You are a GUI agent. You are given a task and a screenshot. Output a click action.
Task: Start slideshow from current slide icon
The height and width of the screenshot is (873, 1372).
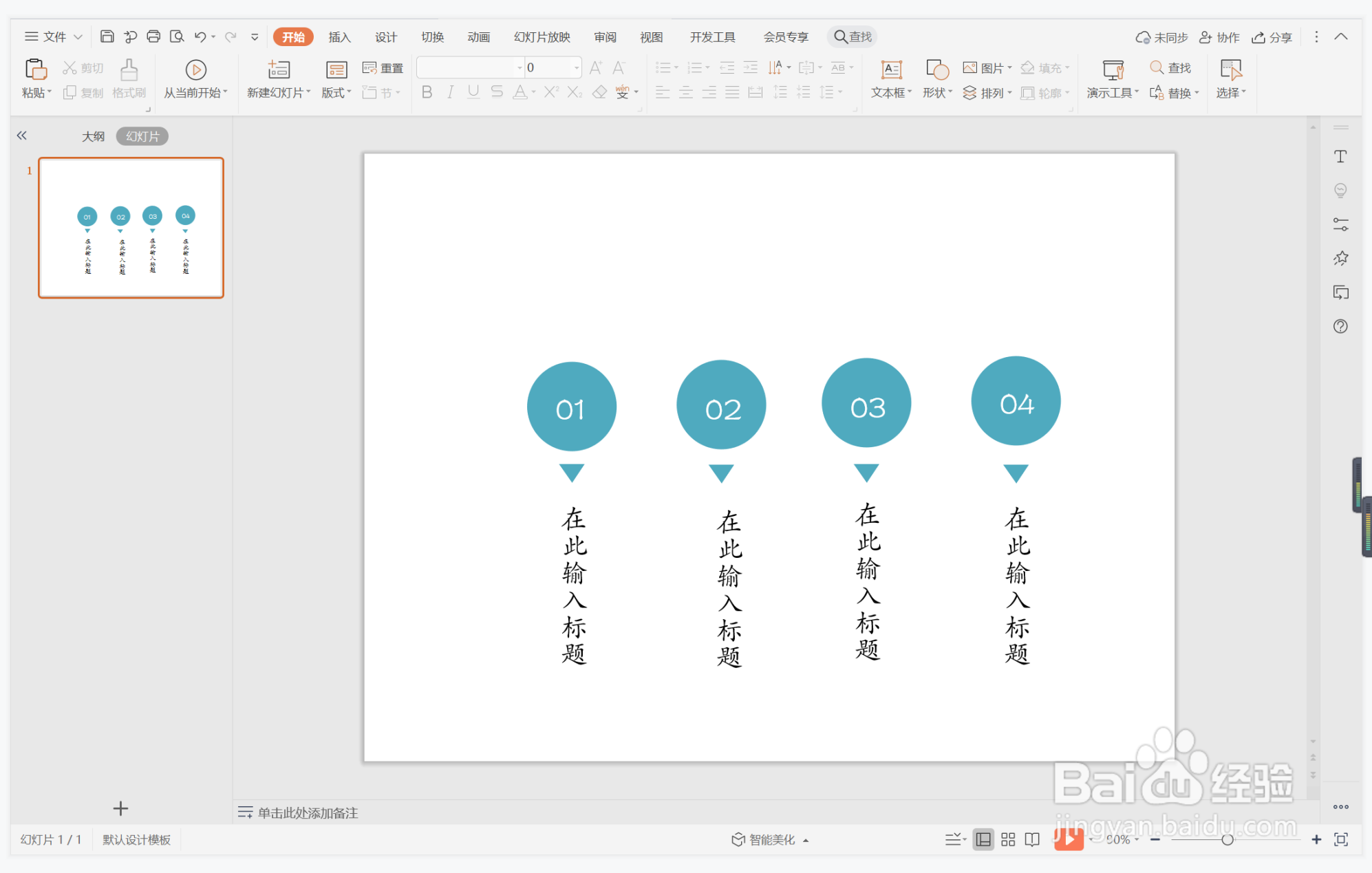[195, 69]
